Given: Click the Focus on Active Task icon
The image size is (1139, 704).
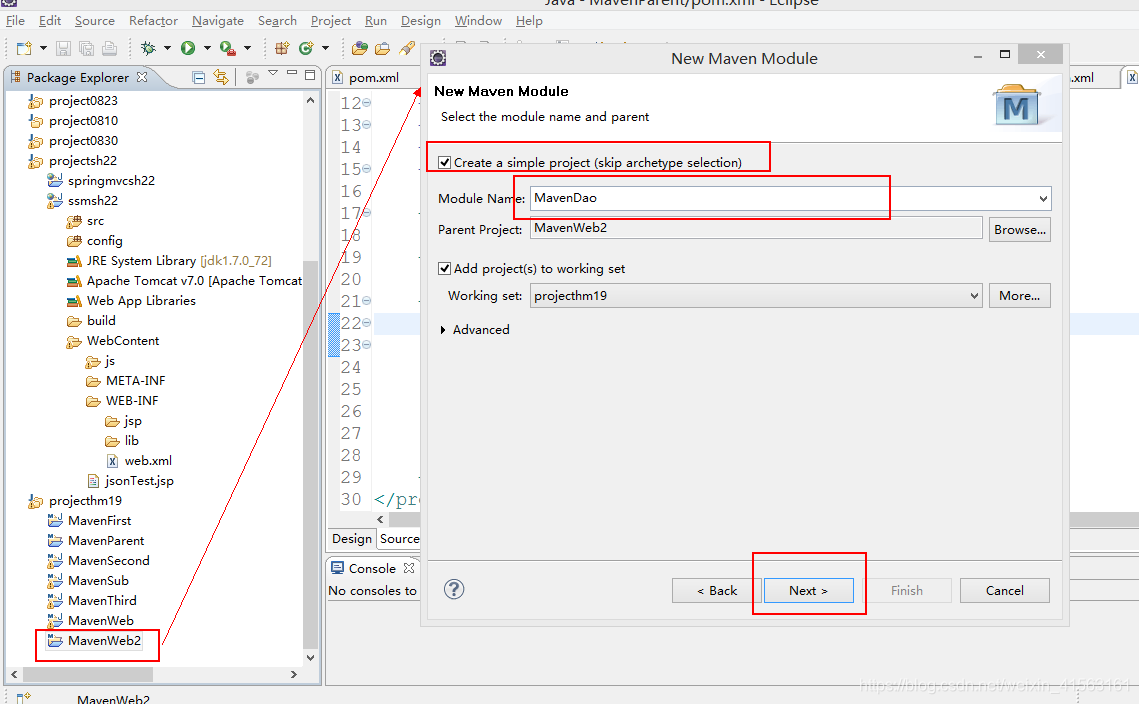Looking at the screenshot, I should (252, 77).
